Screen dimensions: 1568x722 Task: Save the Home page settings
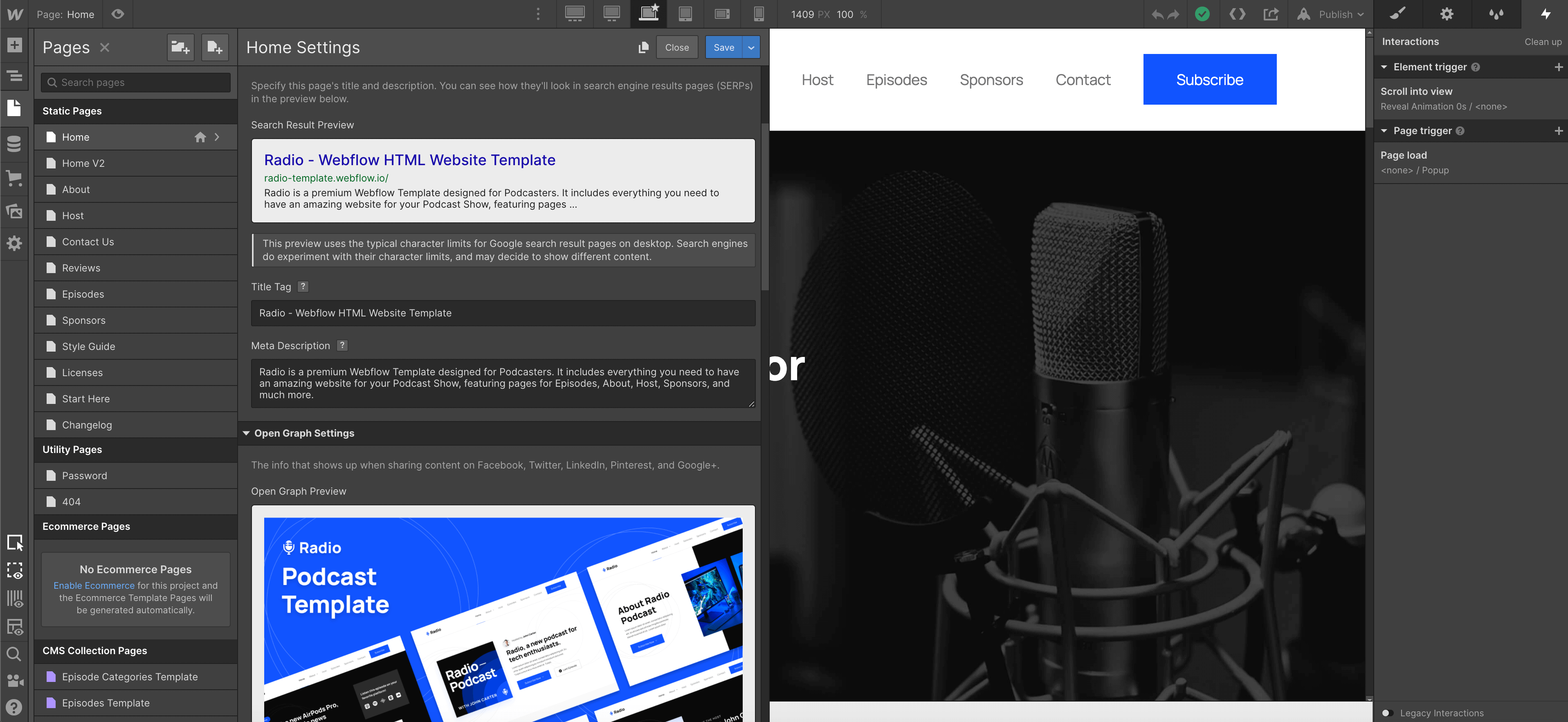(724, 47)
